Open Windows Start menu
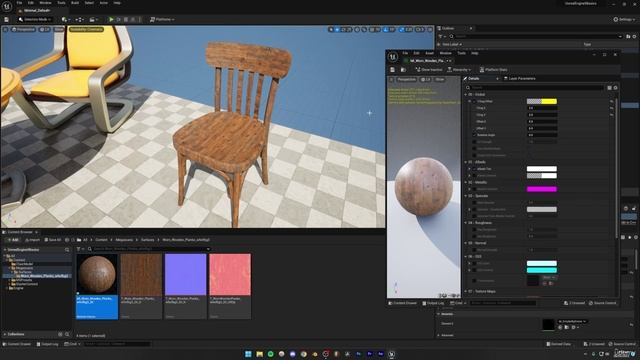640x360 pixels. [x=248, y=354]
